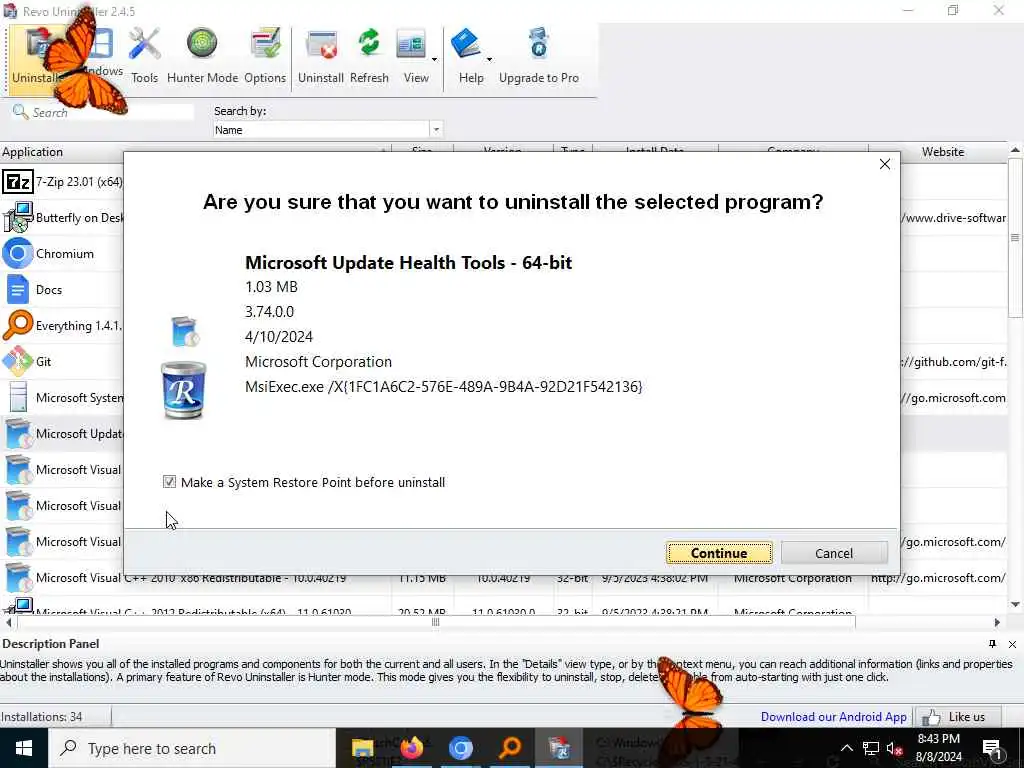Open Download our Android App link
The image size is (1024, 768).
[833, 717]
